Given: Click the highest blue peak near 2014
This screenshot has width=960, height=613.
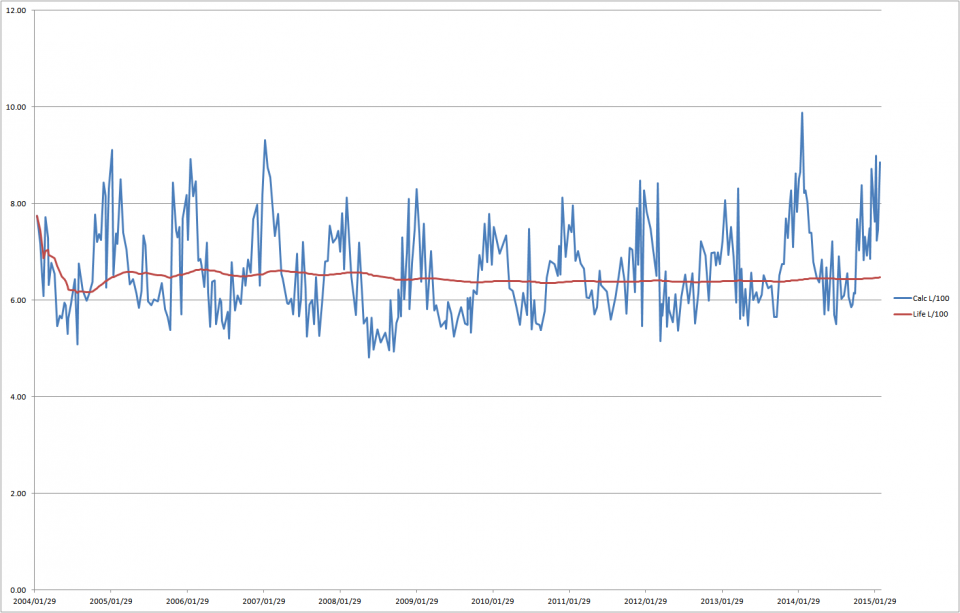Looking at the screenshot, I should coord(802,113).
